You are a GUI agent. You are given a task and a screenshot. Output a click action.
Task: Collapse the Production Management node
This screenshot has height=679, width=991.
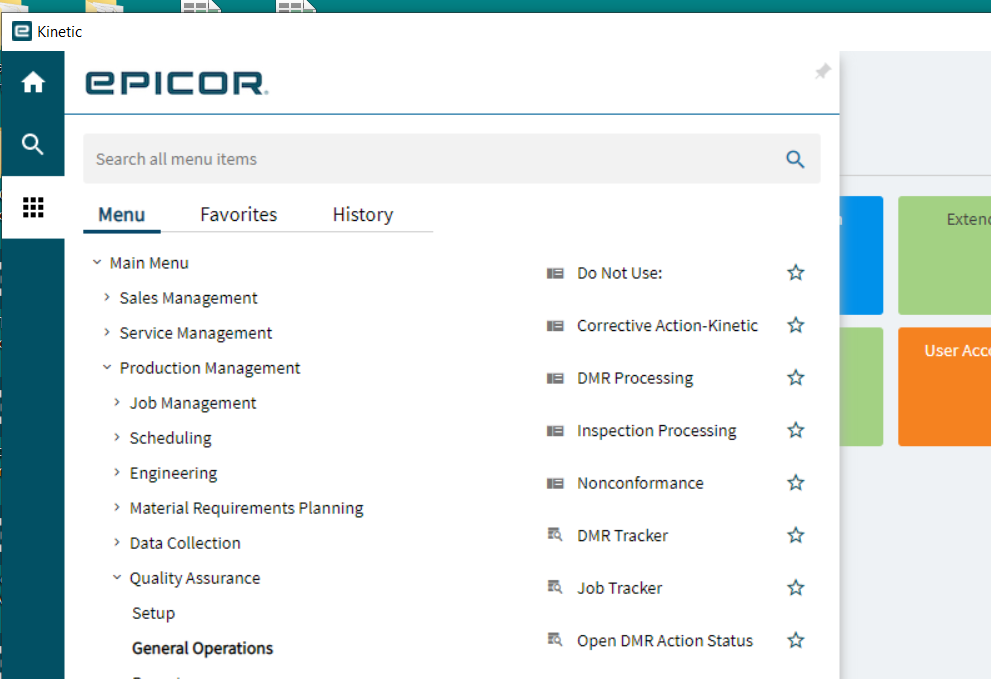click(x=107, y=367)
